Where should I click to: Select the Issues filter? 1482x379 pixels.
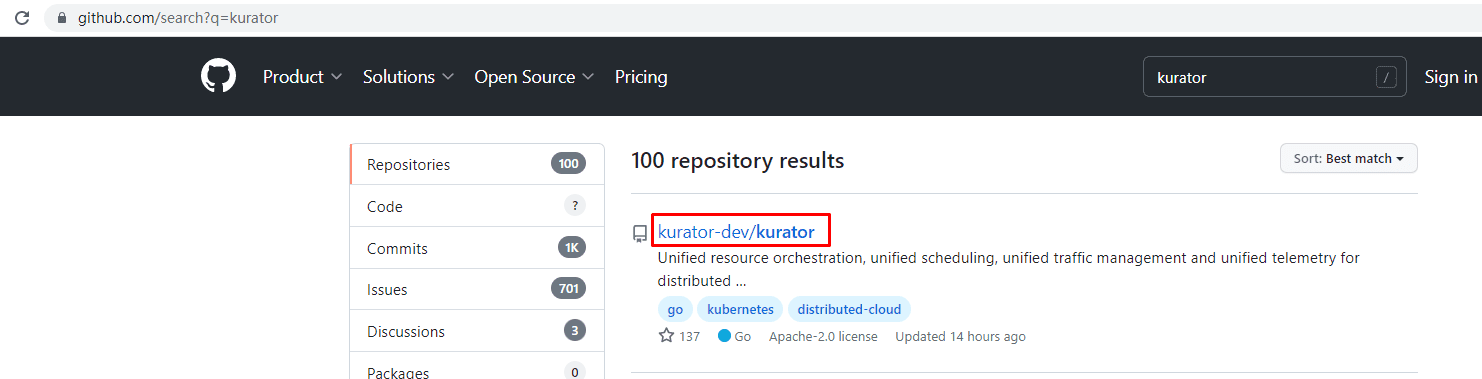477,289
